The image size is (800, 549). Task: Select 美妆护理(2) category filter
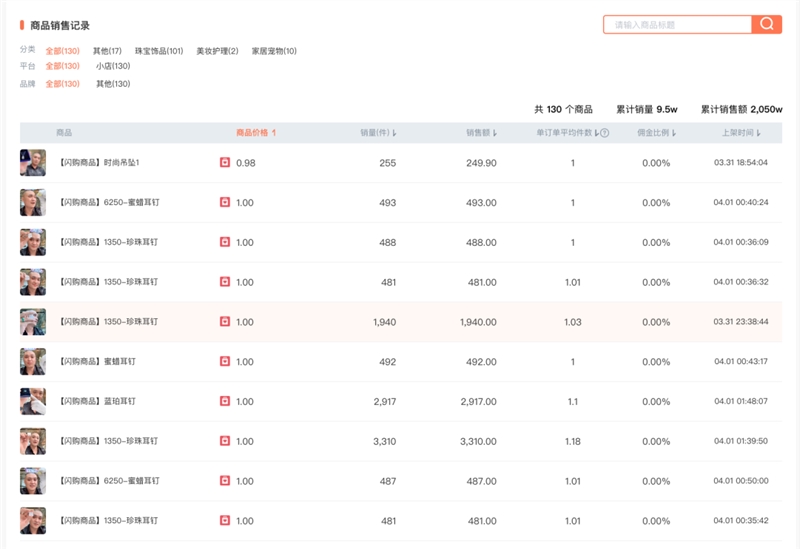pos(217,50)
